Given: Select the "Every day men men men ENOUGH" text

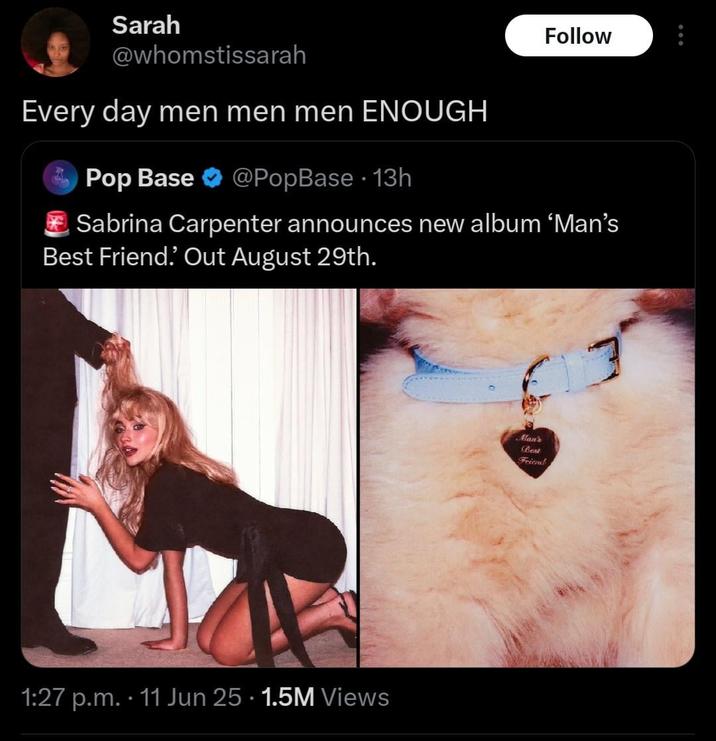Looking at the screenshot, I should pos(254,112).
